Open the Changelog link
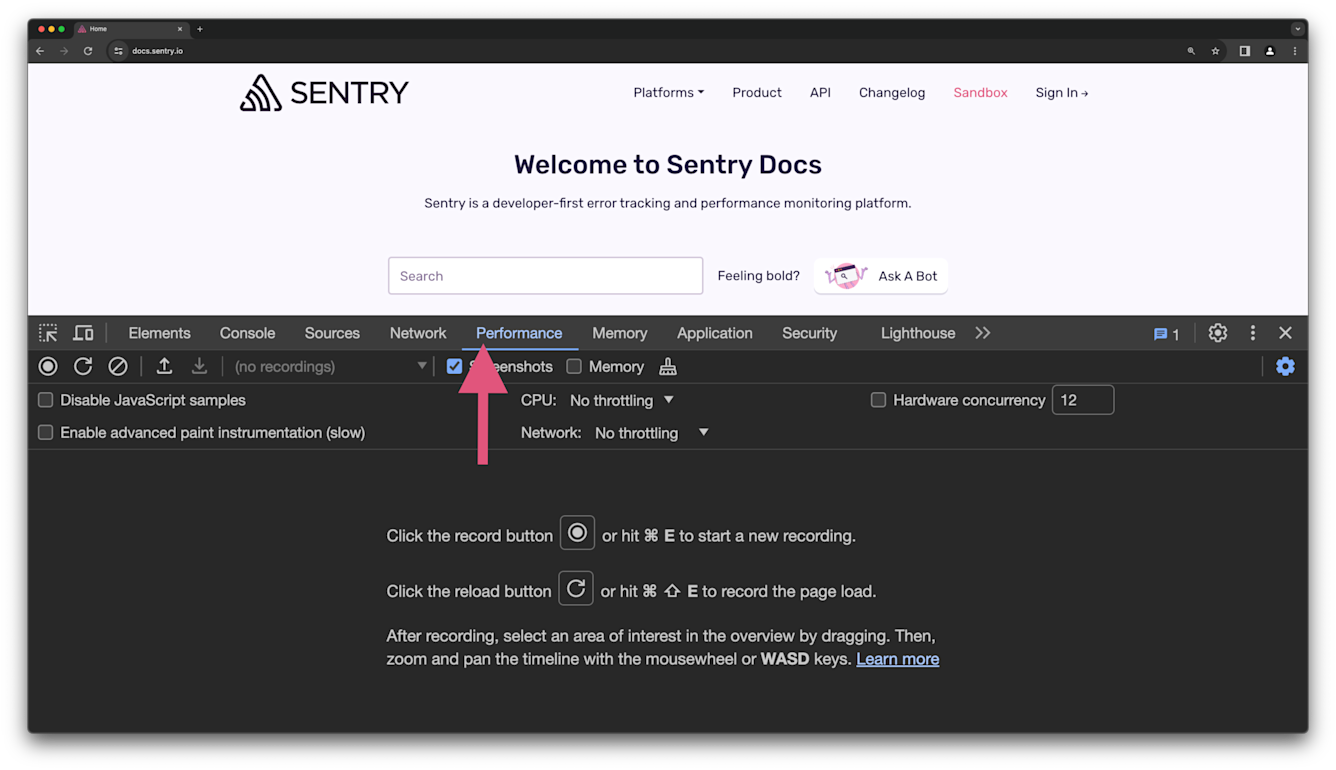 pos(892,92)
